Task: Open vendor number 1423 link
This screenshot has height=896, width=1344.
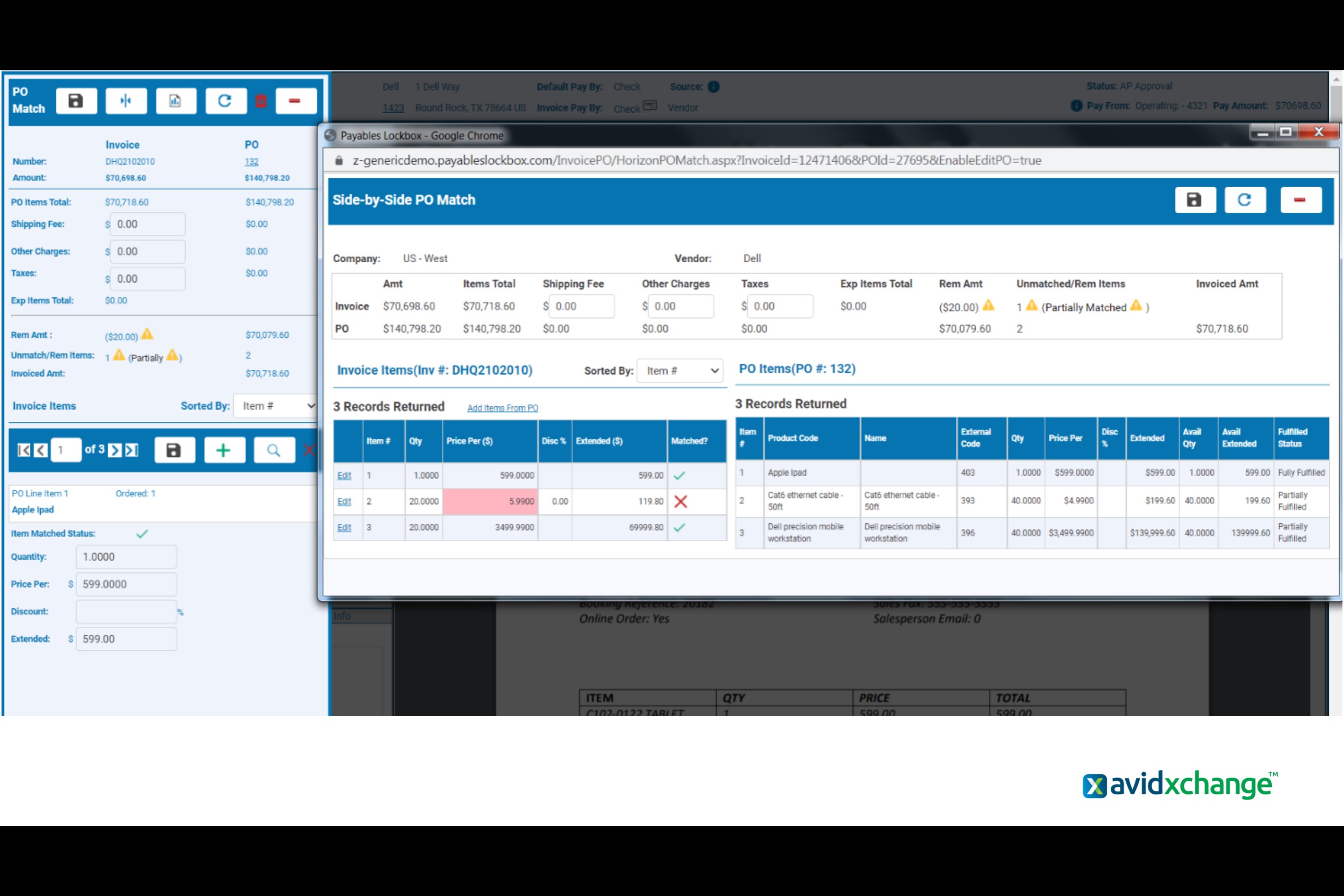Action: pos(393,108)
